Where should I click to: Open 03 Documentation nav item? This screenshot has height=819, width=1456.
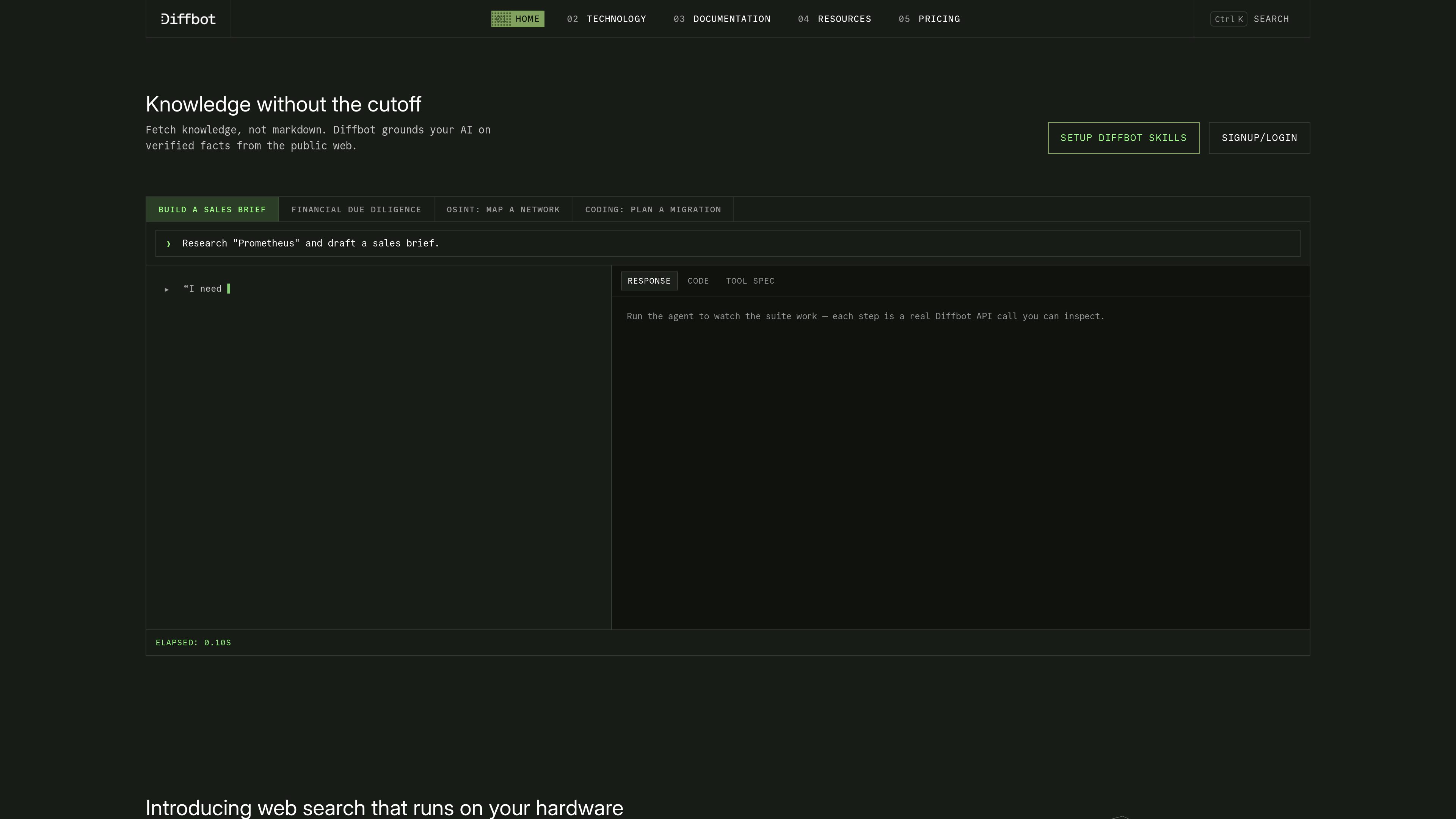(722, 19)
